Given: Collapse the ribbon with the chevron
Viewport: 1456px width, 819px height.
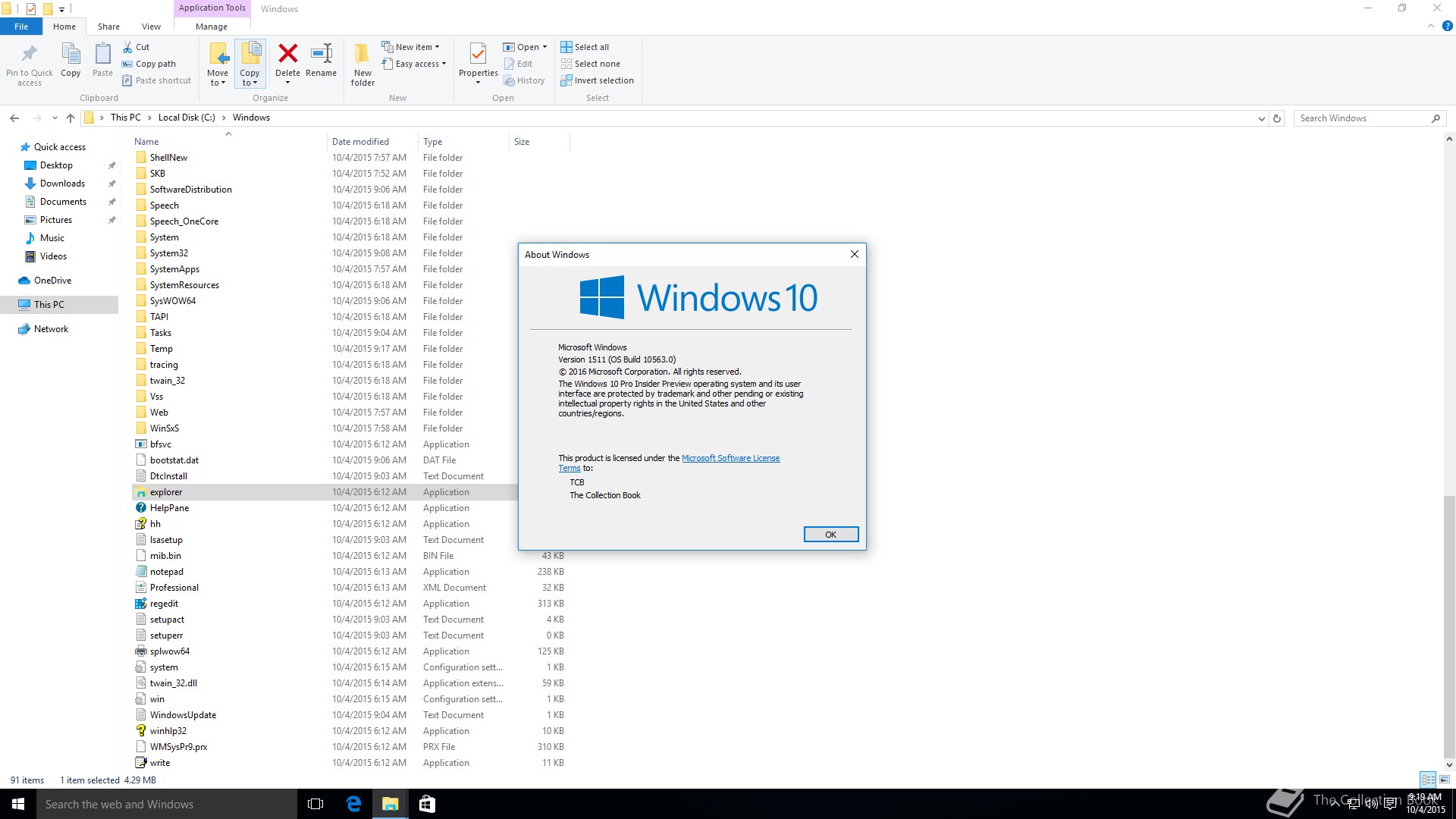Looking at the screenshot, I should point(1431,26).
